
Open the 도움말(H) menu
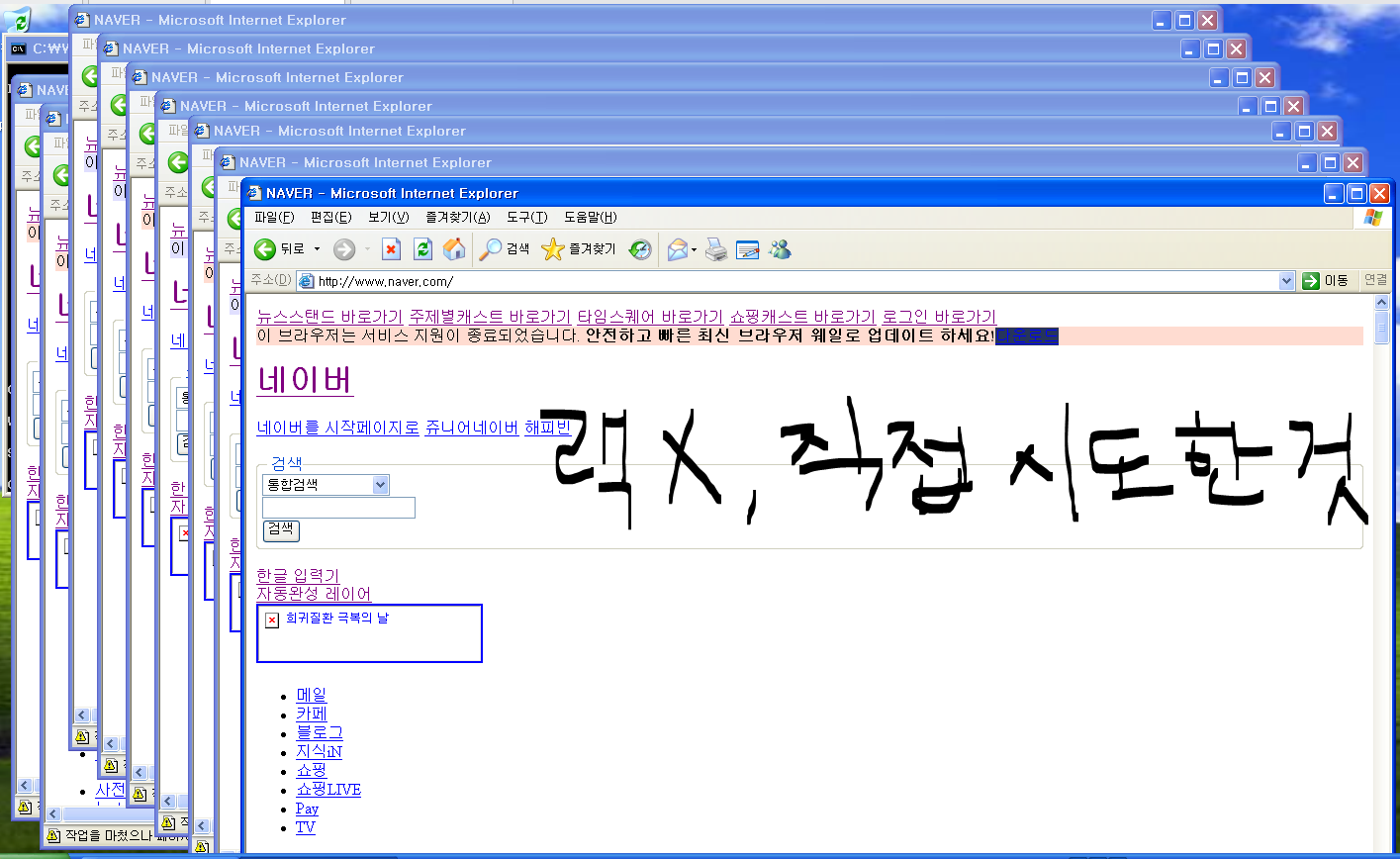[x=591, y=218]
